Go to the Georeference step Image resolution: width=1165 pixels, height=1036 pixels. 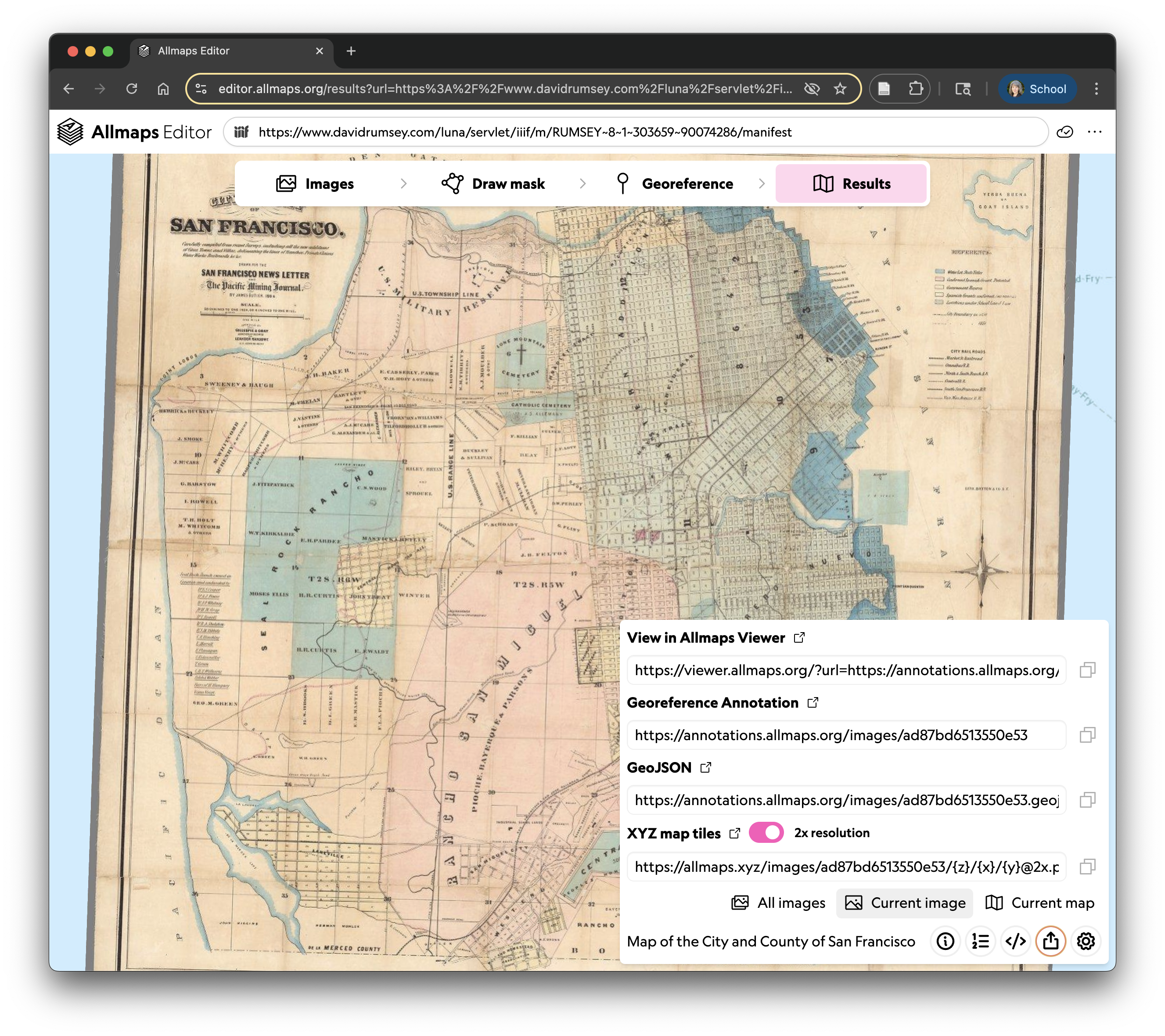[x=675, y=183]
